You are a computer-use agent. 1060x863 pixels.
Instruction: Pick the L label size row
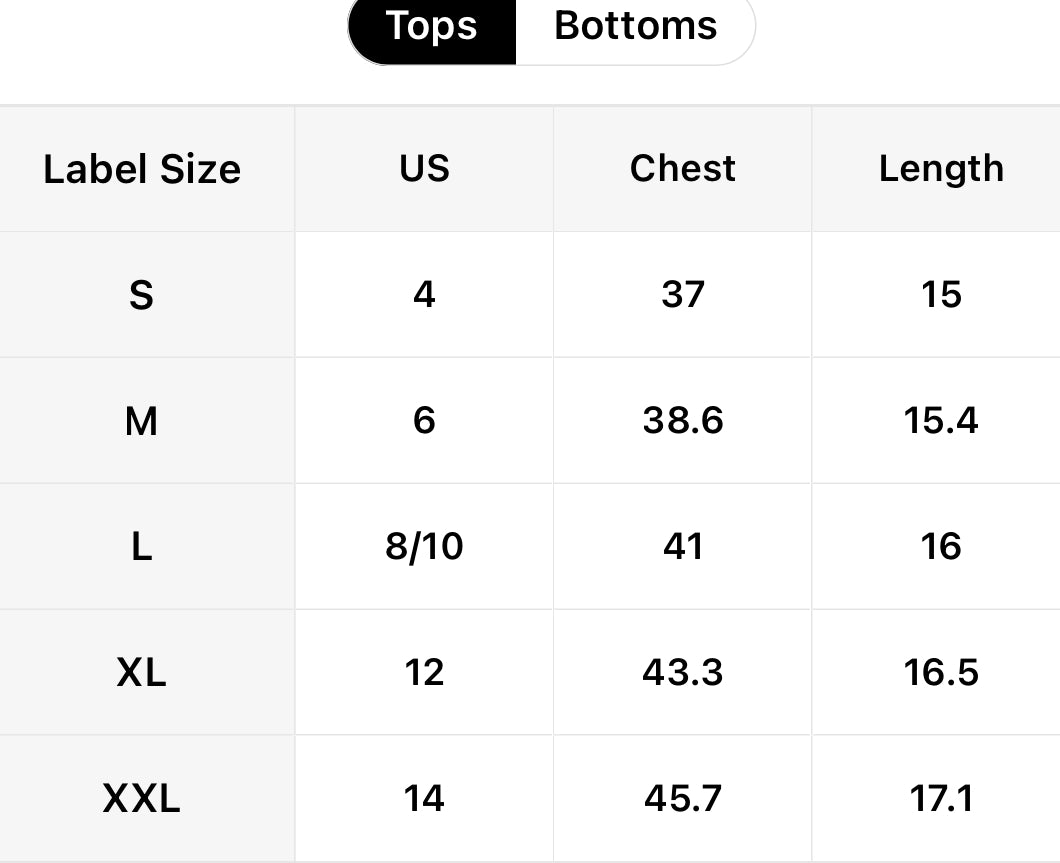point(142,547)
